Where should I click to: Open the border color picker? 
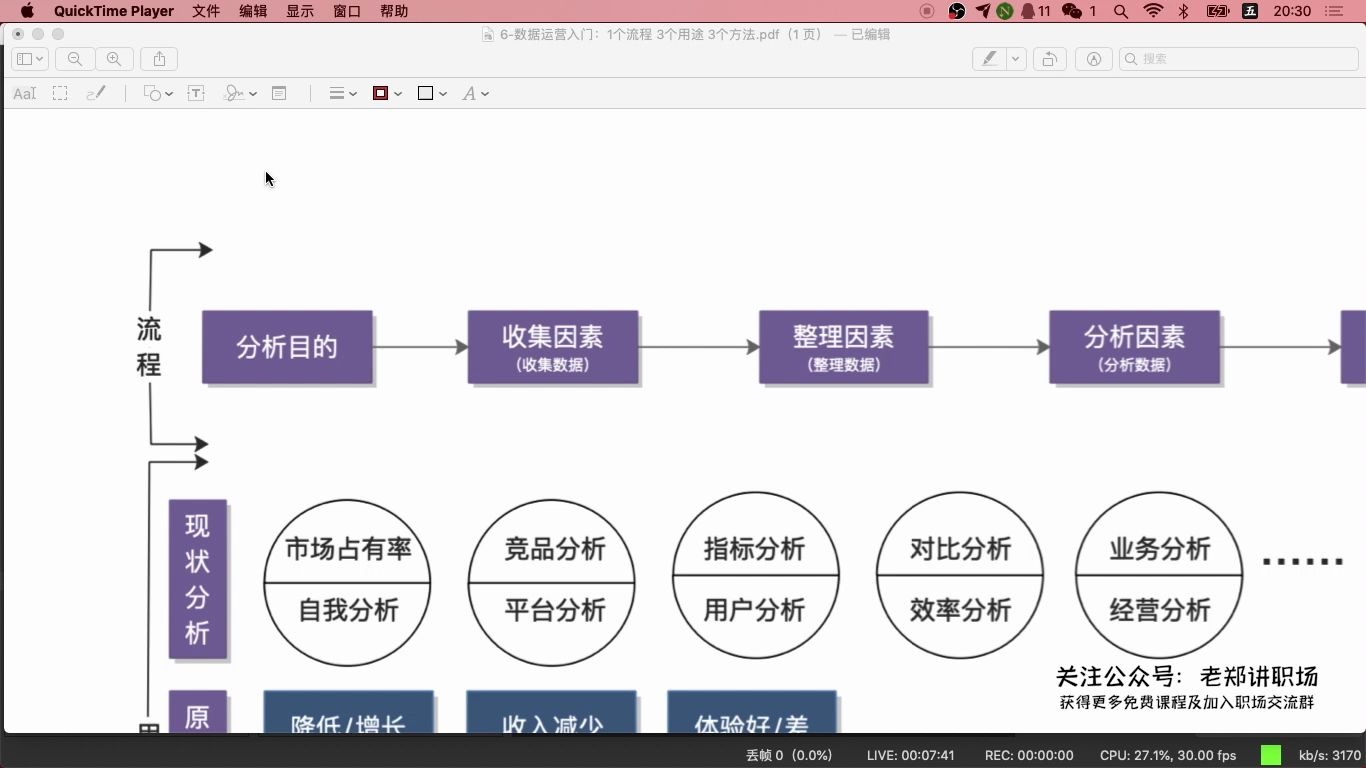387,93
